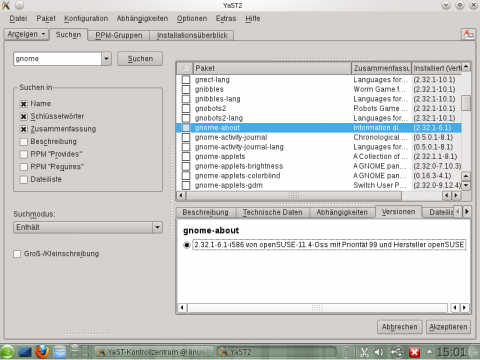This screenshot has height=360, width=480.
Task: Enable the RPM "Requires" checkbox
Action: click(23, 167)
